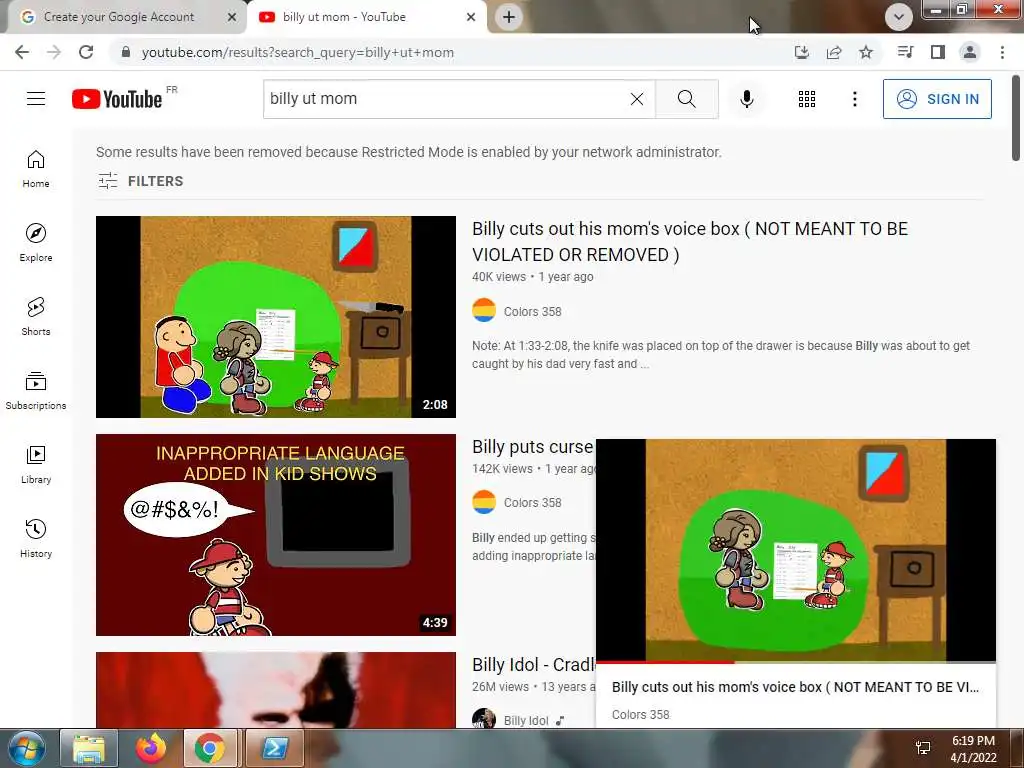
Task: Close the Create your Google Account tab
Action: [232, 17]
